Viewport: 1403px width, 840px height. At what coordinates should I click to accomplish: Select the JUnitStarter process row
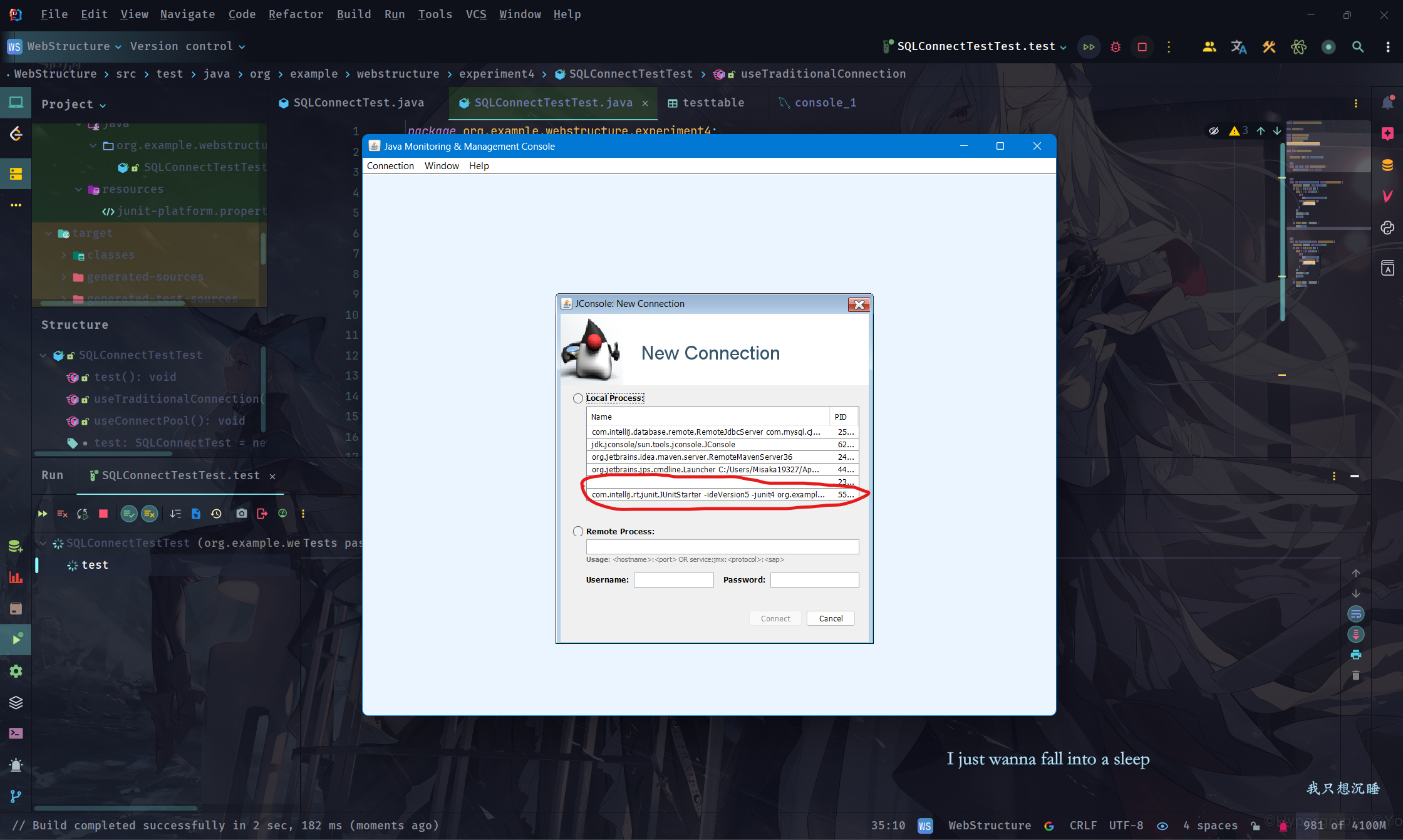coord(722,495)
